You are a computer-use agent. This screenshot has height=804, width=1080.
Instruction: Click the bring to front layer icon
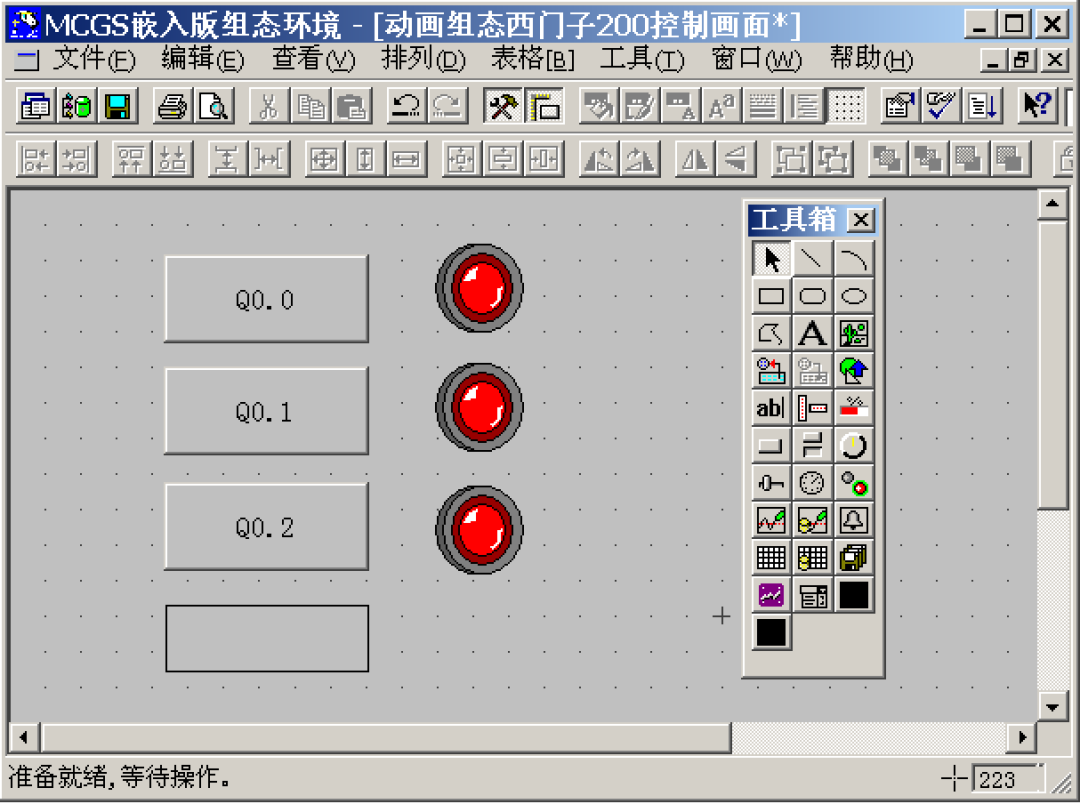886,160
